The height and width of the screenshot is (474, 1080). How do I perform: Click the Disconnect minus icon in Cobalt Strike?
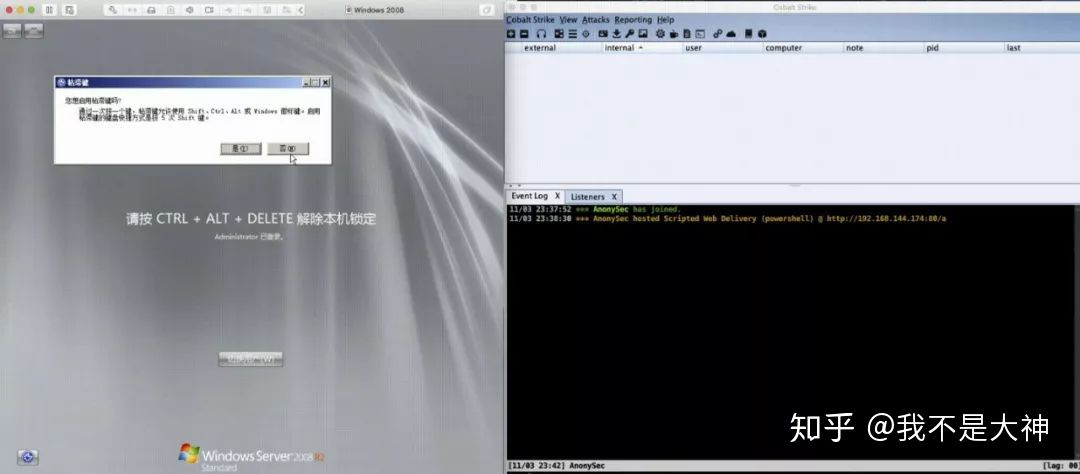pyautogui.click(x=524, y=34)
